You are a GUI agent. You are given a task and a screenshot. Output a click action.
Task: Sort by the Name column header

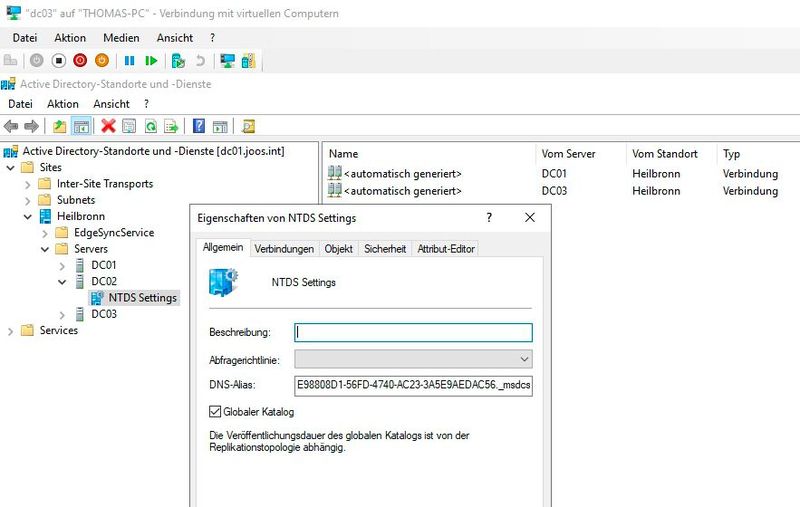[x=431, y=154]
